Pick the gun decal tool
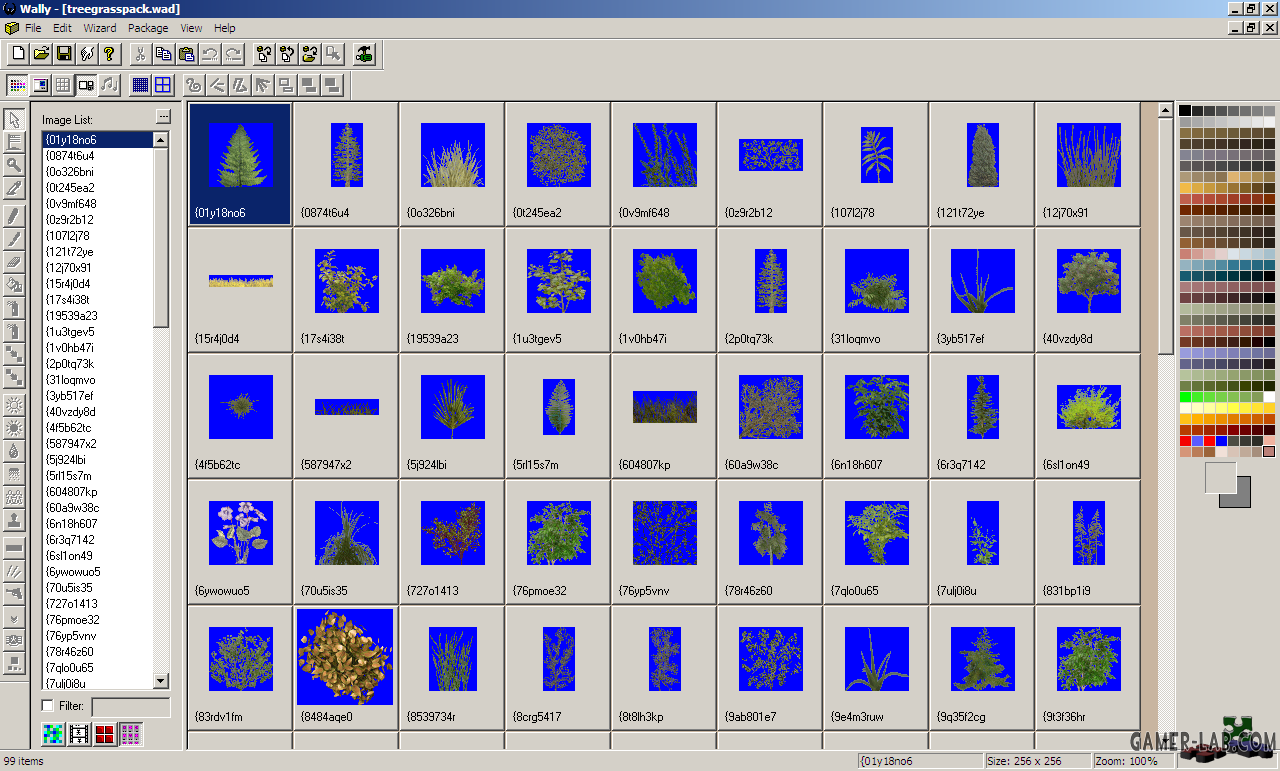Viewport: 1280px width, 771px height. 15,593
